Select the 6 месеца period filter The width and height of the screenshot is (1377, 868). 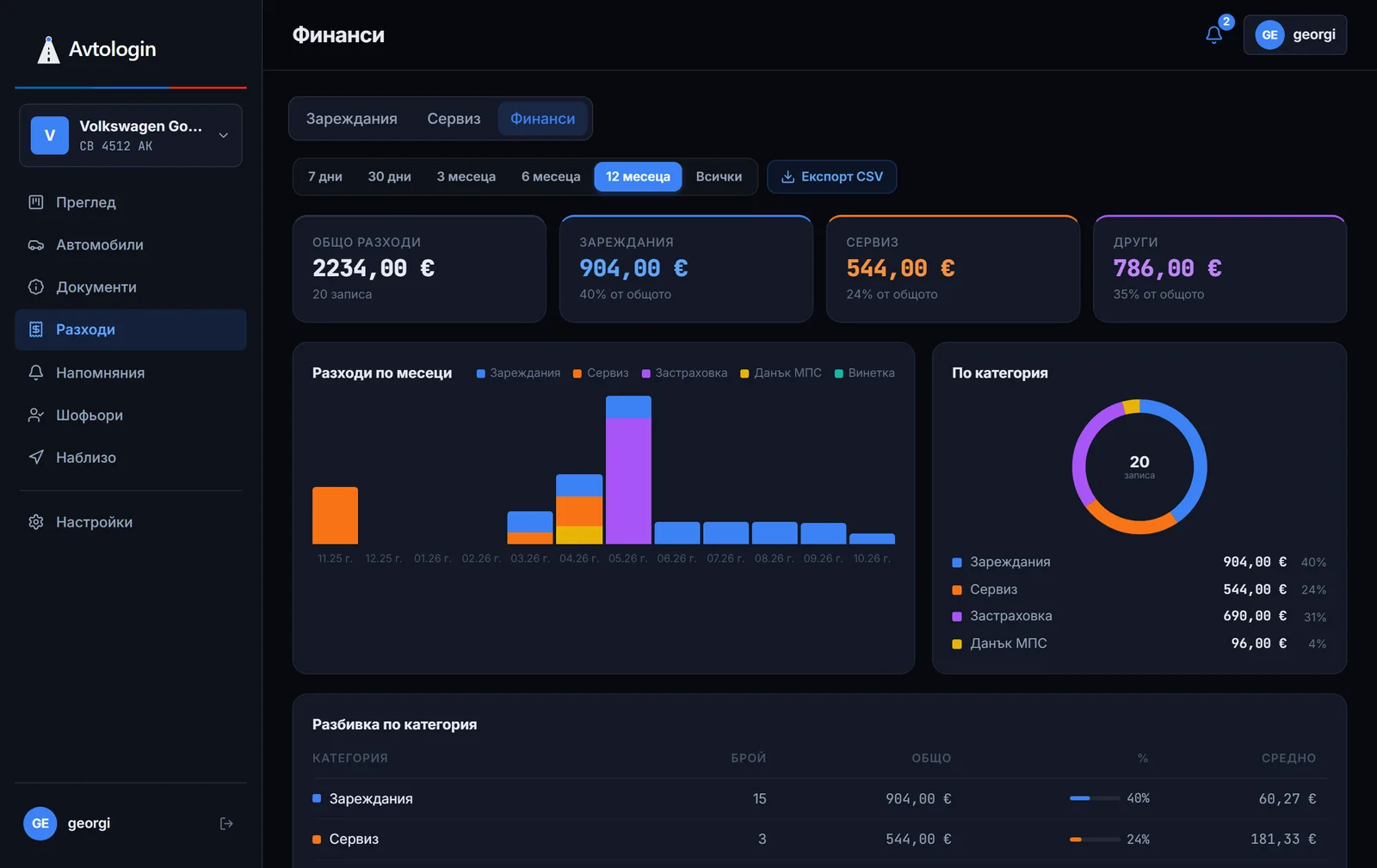tap(551, 176)
